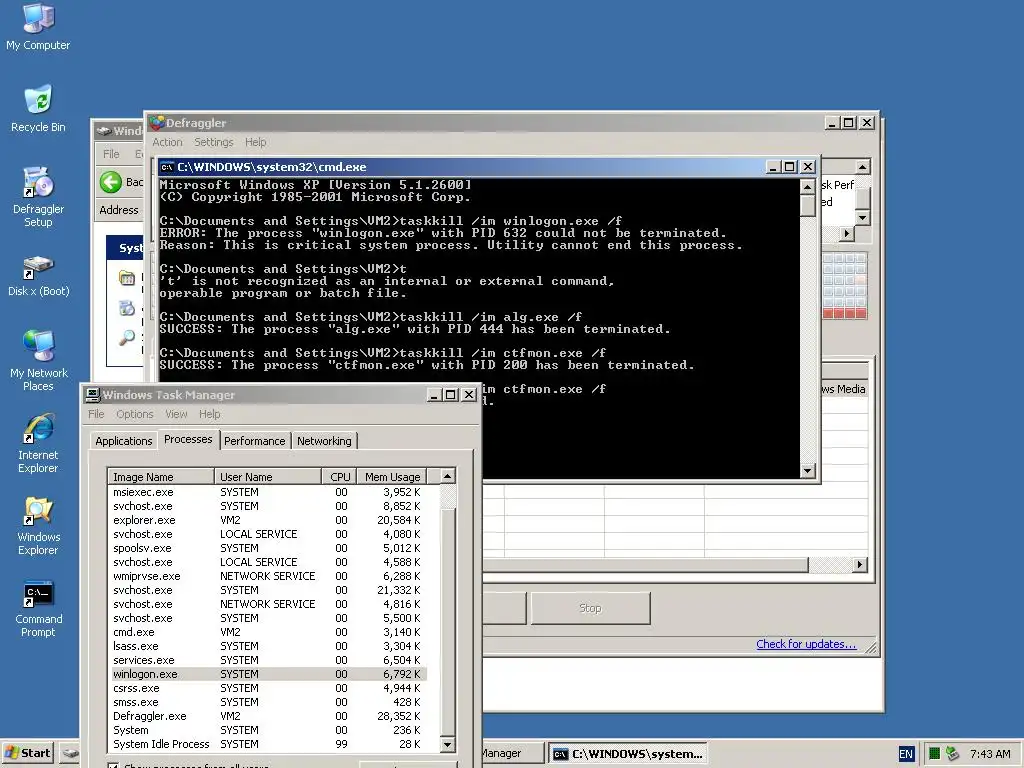Open the Recycle Bin icon
The image size is (1024, 768).
point(38,108)
